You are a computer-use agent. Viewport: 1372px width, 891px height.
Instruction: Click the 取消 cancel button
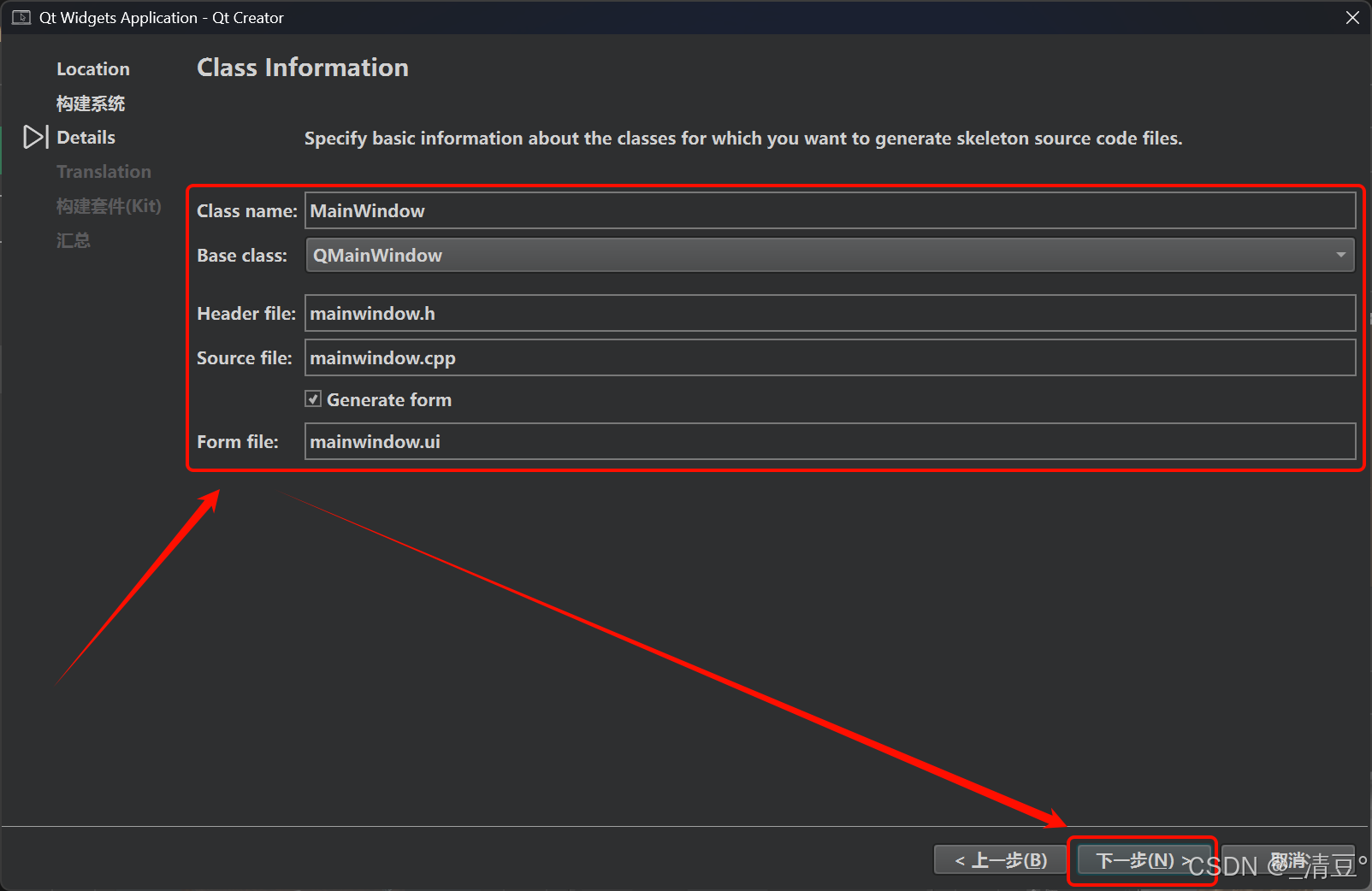[1288, 860]
